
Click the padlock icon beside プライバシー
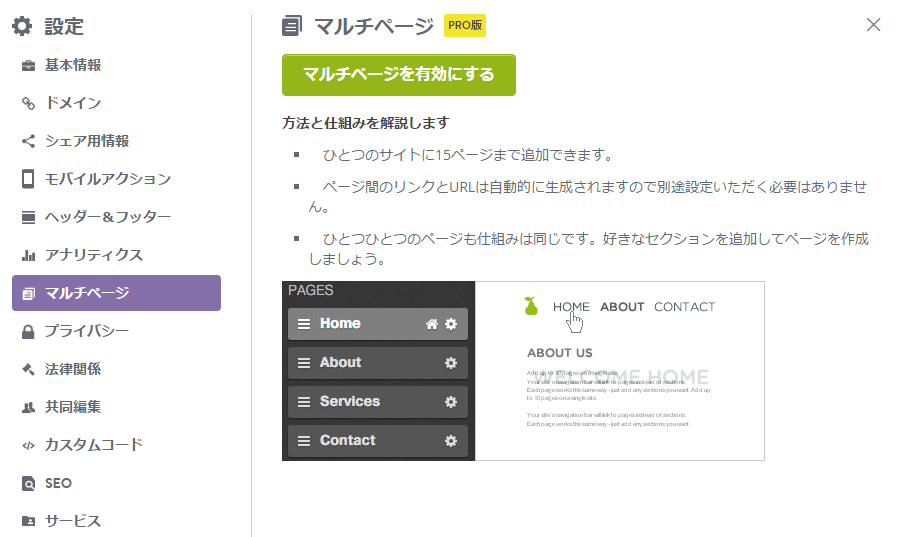(28, 332)
